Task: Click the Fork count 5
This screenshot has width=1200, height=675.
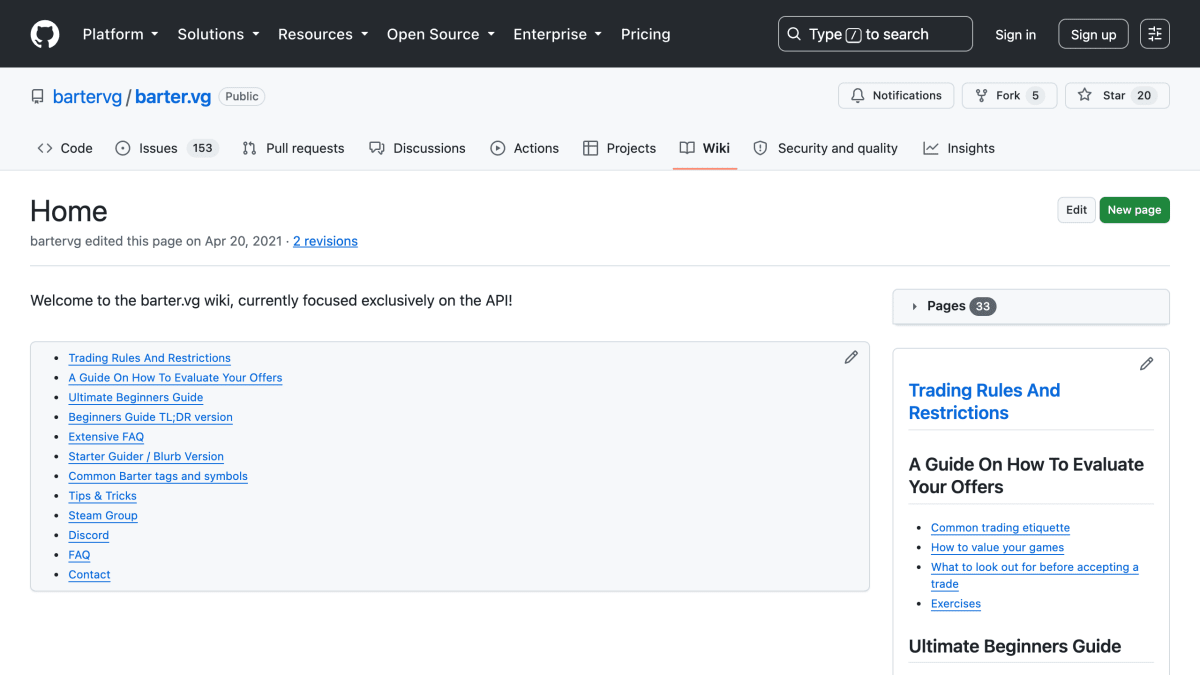Action: (1035, 96)
